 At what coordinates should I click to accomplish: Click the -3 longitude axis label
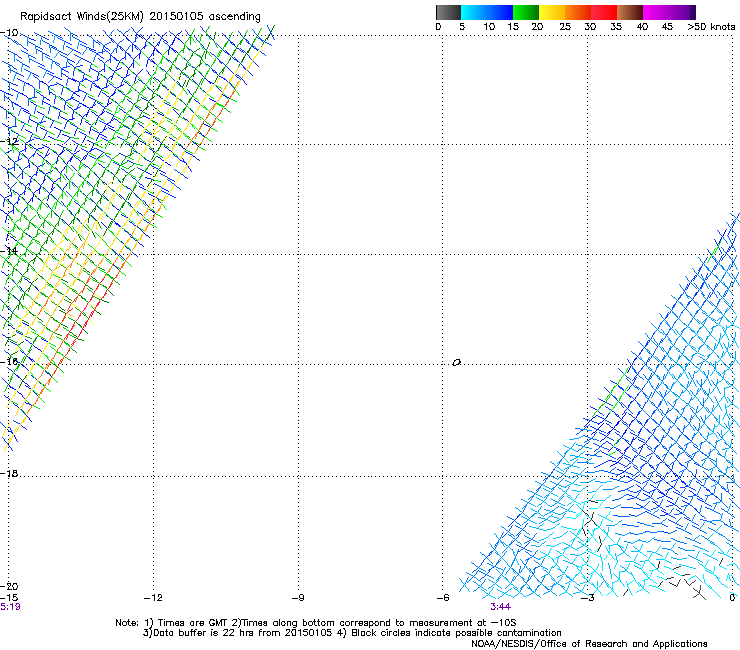[x=588, y=598]
